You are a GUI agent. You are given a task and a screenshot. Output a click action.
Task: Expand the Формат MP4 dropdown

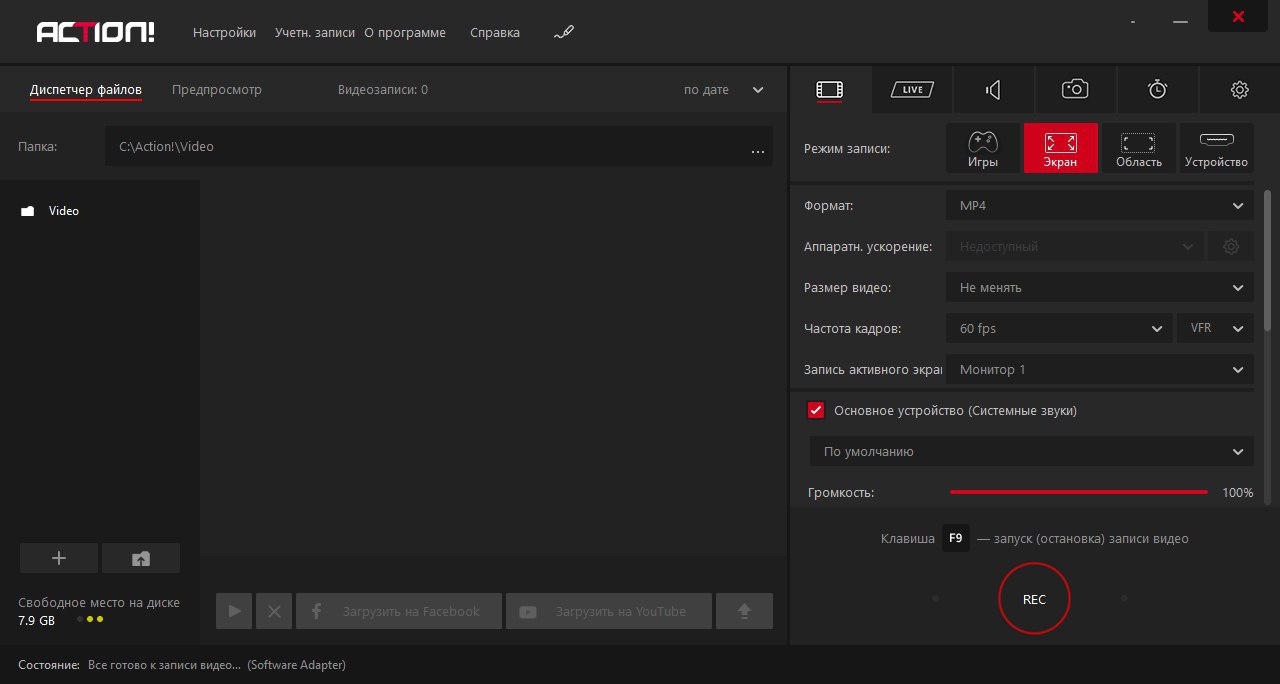[1099, 206]
